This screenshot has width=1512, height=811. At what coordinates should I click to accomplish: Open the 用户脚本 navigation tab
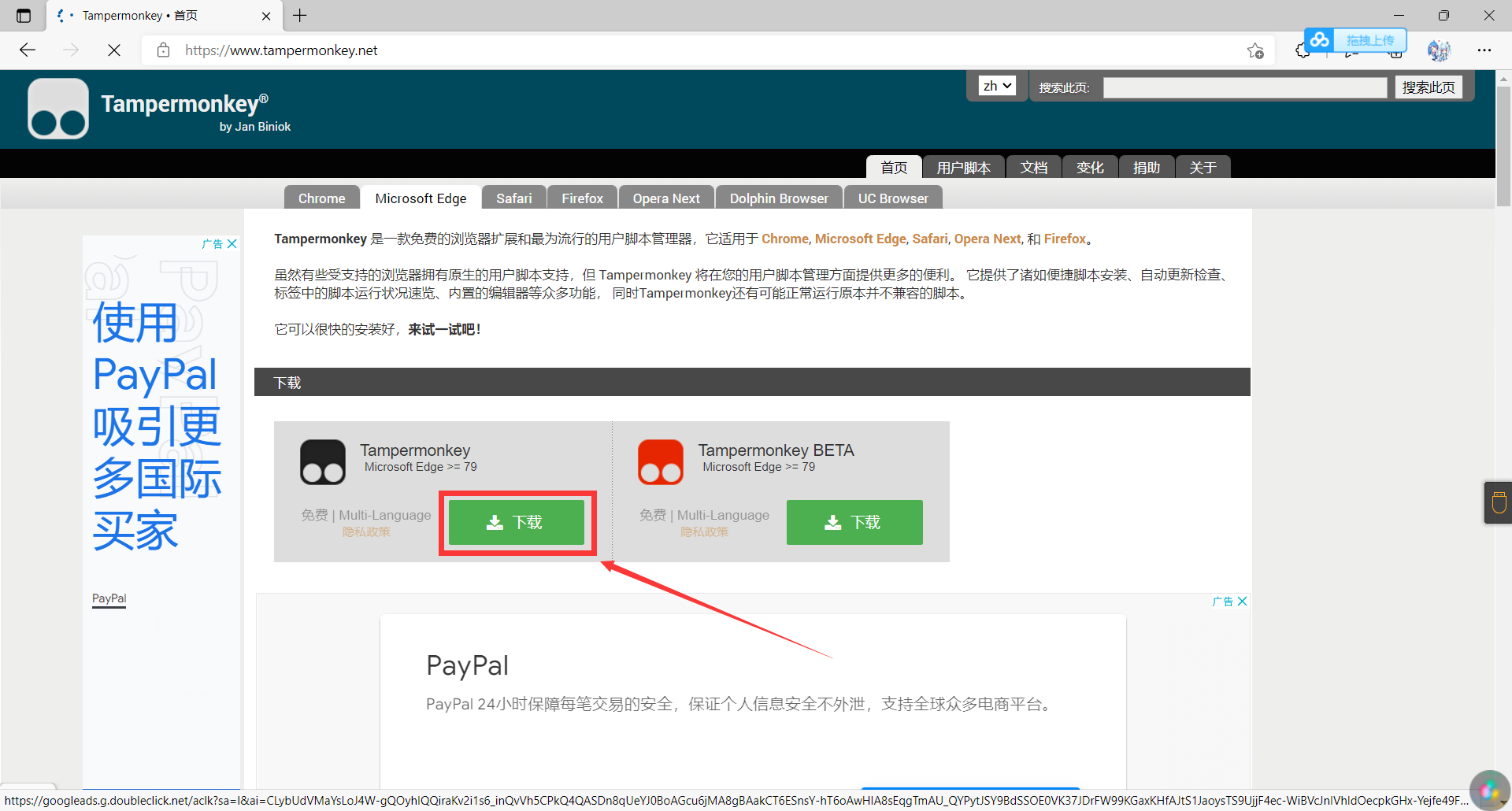pos(964,168)
